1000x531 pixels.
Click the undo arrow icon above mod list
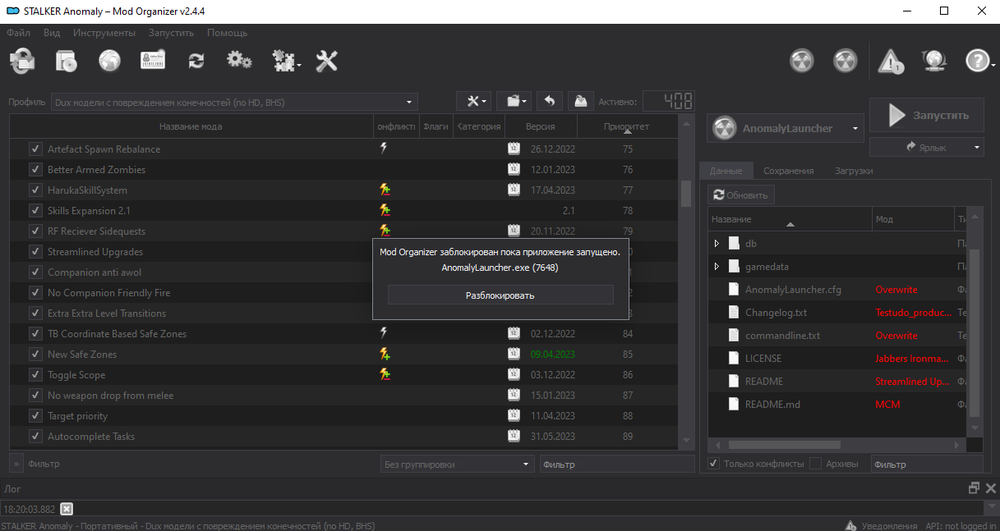(549, 101)
